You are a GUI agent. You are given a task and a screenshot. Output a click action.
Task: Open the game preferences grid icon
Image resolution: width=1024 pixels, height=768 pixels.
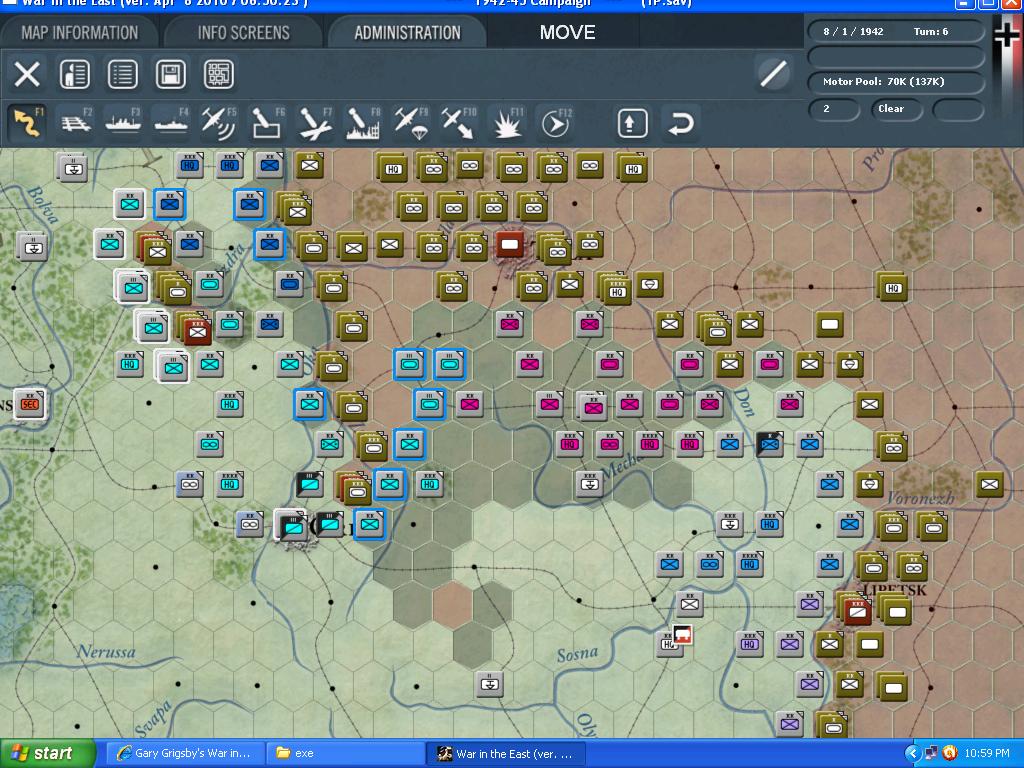click(x=219, y=74)
